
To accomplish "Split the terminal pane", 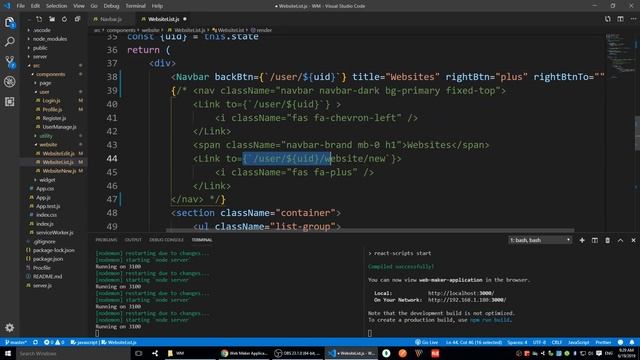I will point(595,240).
